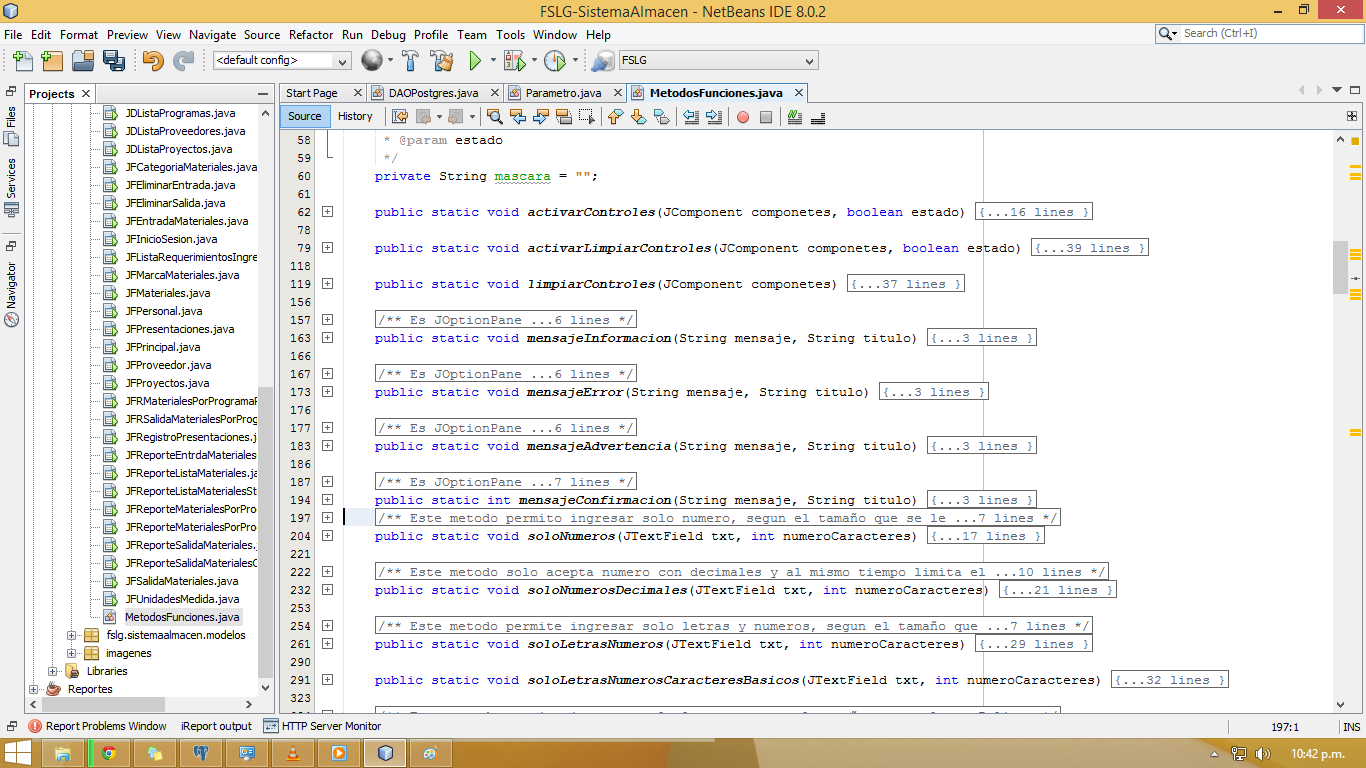Run the project with green play icon

click(x=476, y=60)
